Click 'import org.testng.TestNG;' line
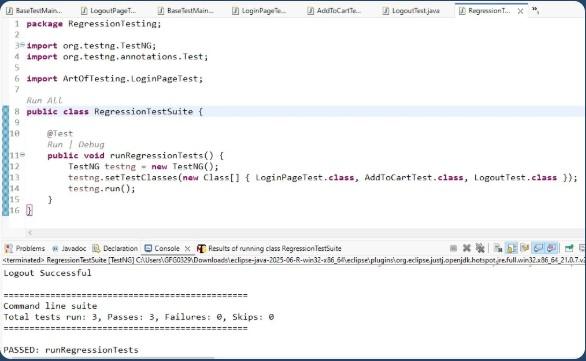The image size is (586, 361). [x=91, y=46]
